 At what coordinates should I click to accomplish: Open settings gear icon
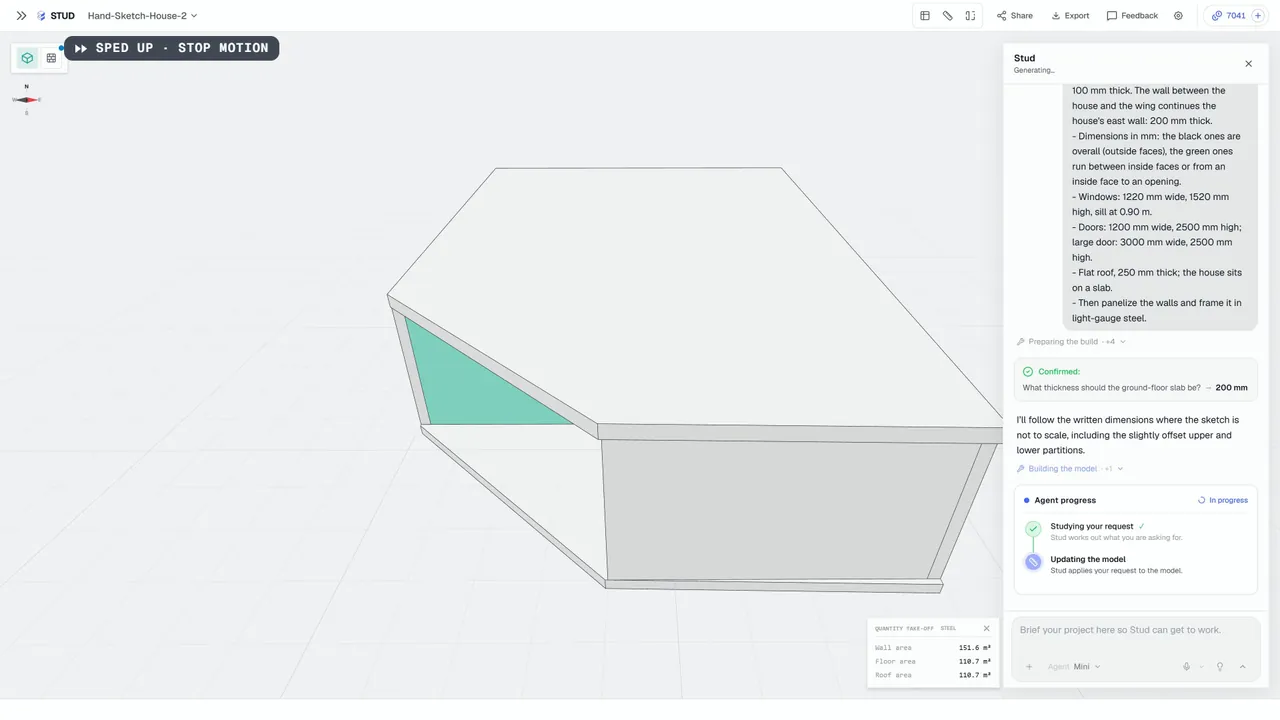(x=1178, y=16)
